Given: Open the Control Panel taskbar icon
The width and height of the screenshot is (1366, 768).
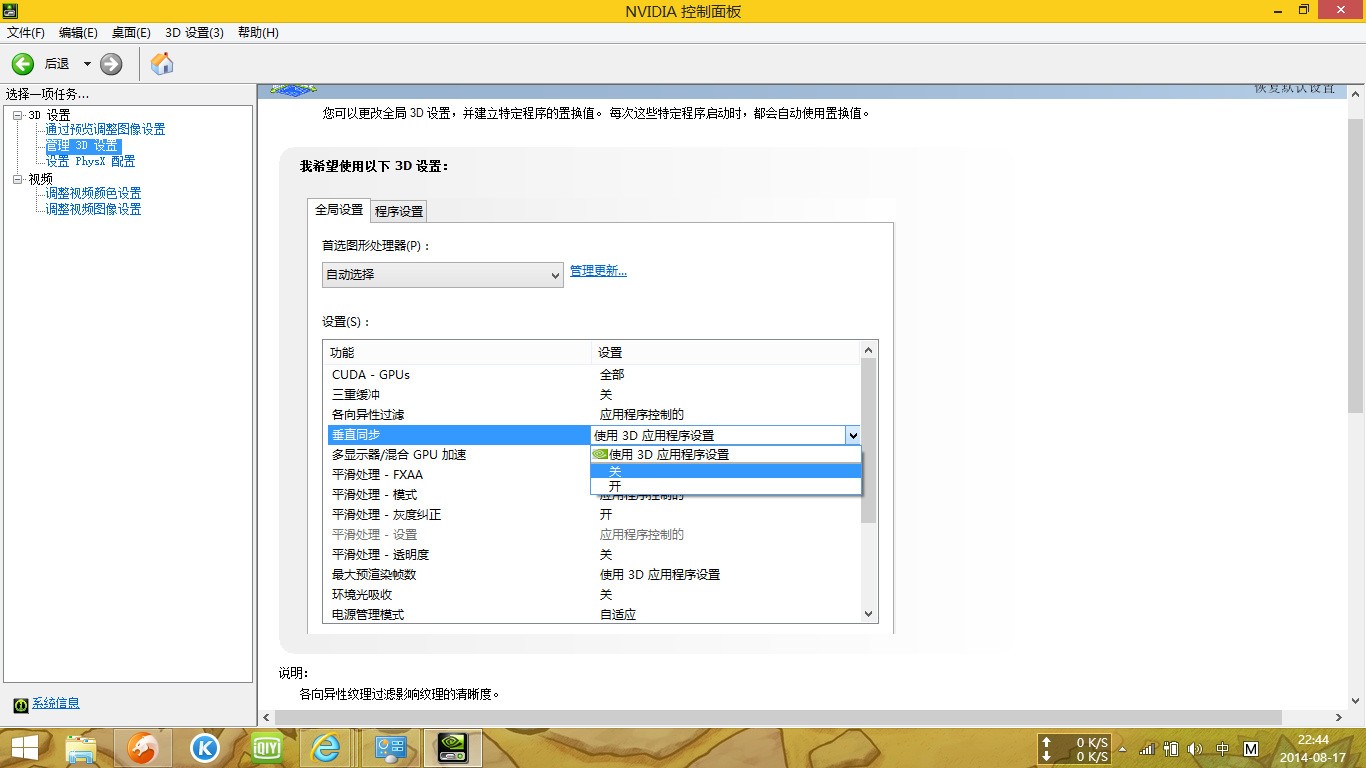Looking at the screenshot, I should click(x=389, y=748).
